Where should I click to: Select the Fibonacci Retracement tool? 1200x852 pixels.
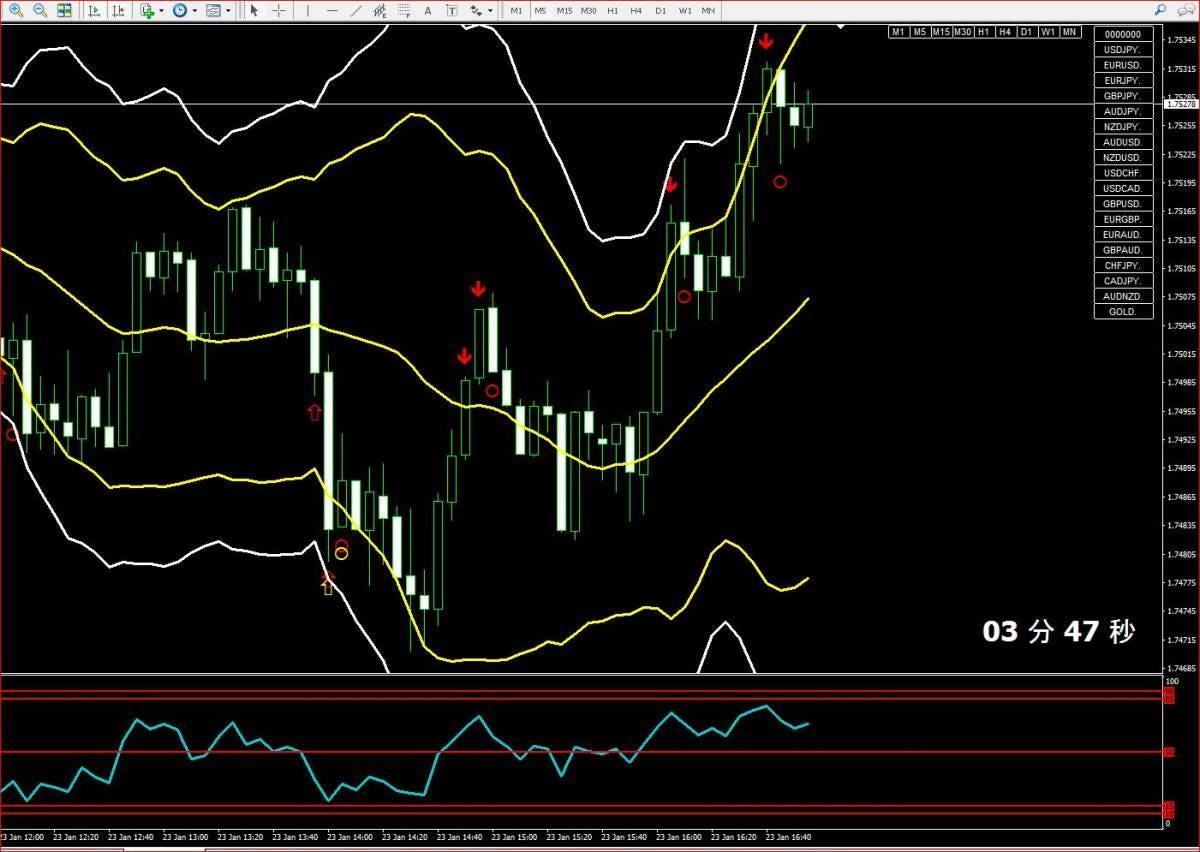coord(404,10)
